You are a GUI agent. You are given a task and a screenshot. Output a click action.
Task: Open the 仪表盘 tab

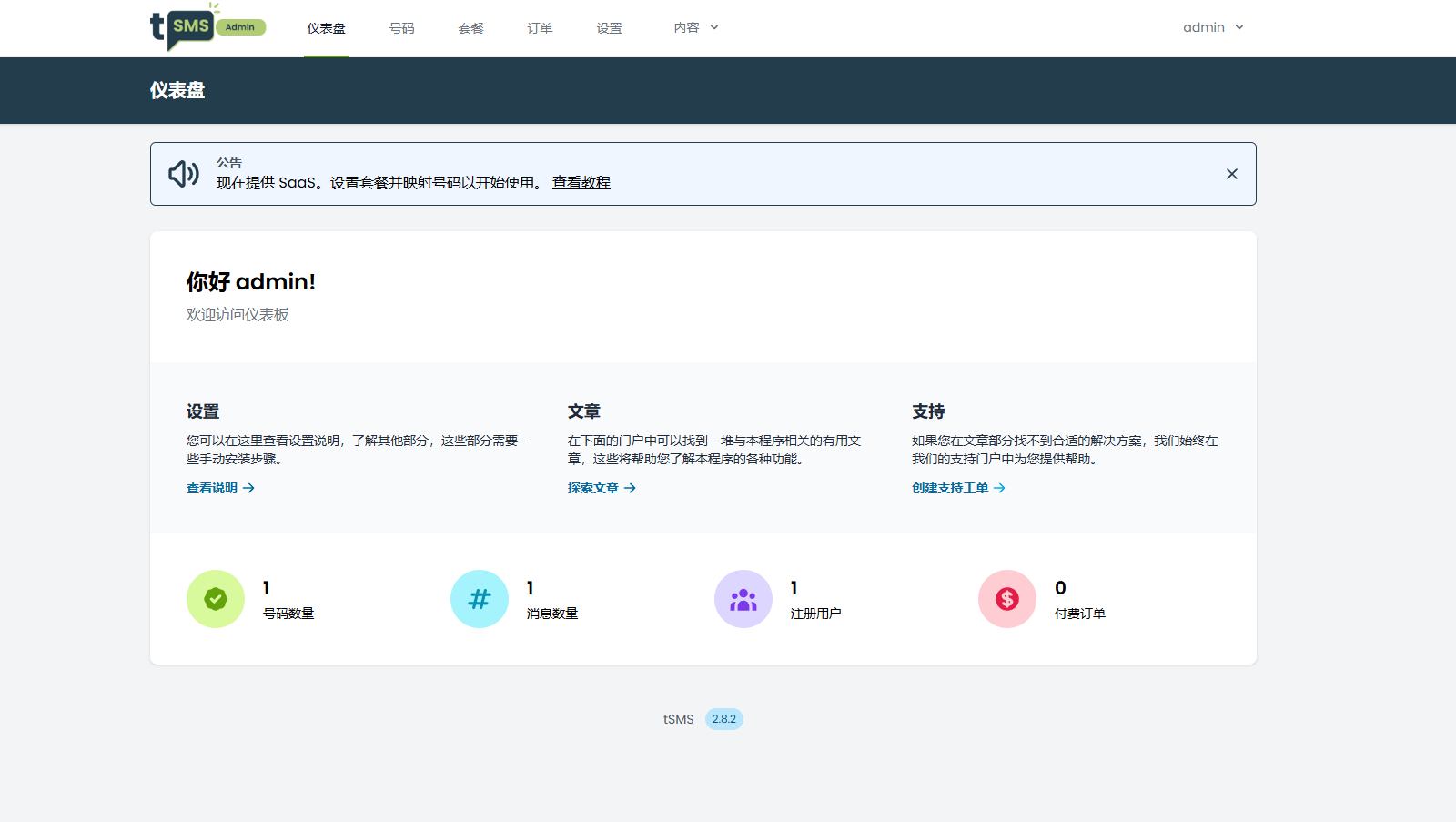(326, 28)
